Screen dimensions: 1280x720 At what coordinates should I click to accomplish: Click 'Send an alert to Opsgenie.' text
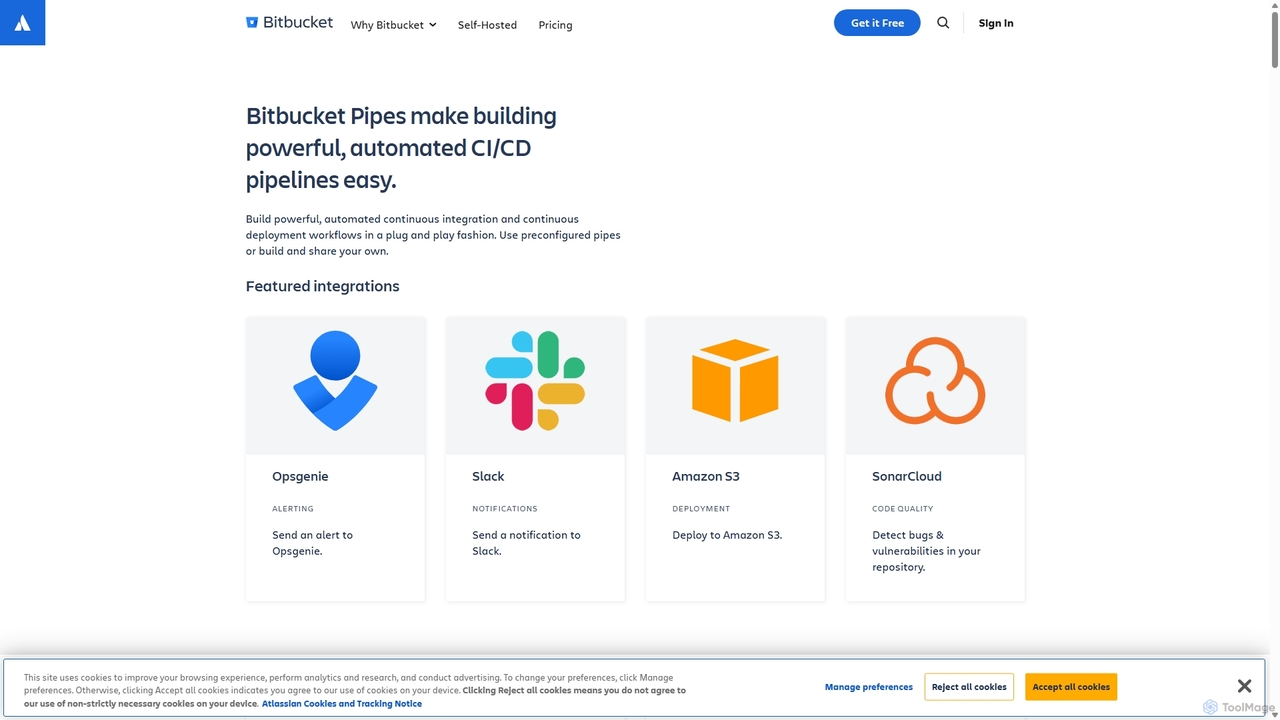click(x=312, y=543)
